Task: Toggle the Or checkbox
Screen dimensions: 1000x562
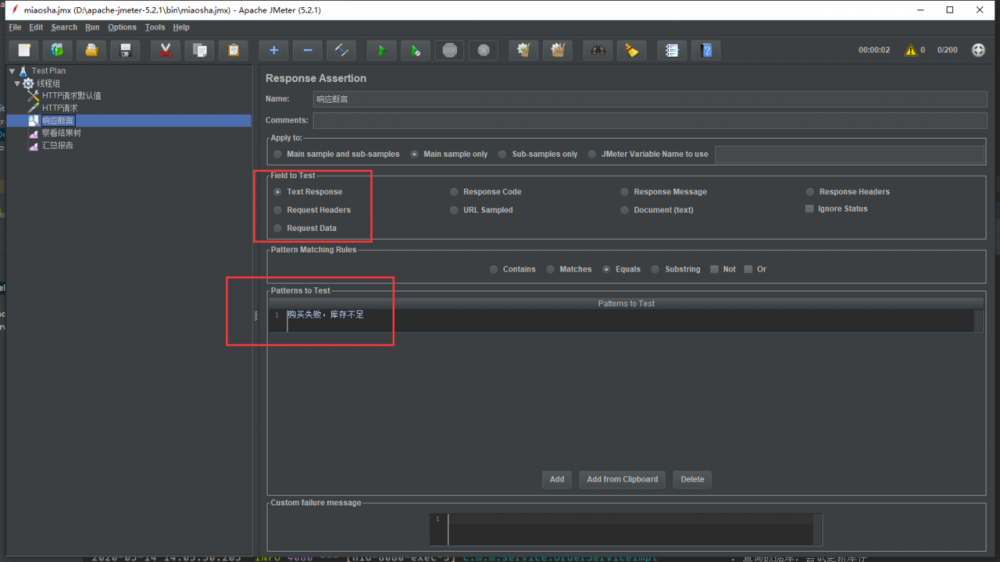Action: coord(748,269)
